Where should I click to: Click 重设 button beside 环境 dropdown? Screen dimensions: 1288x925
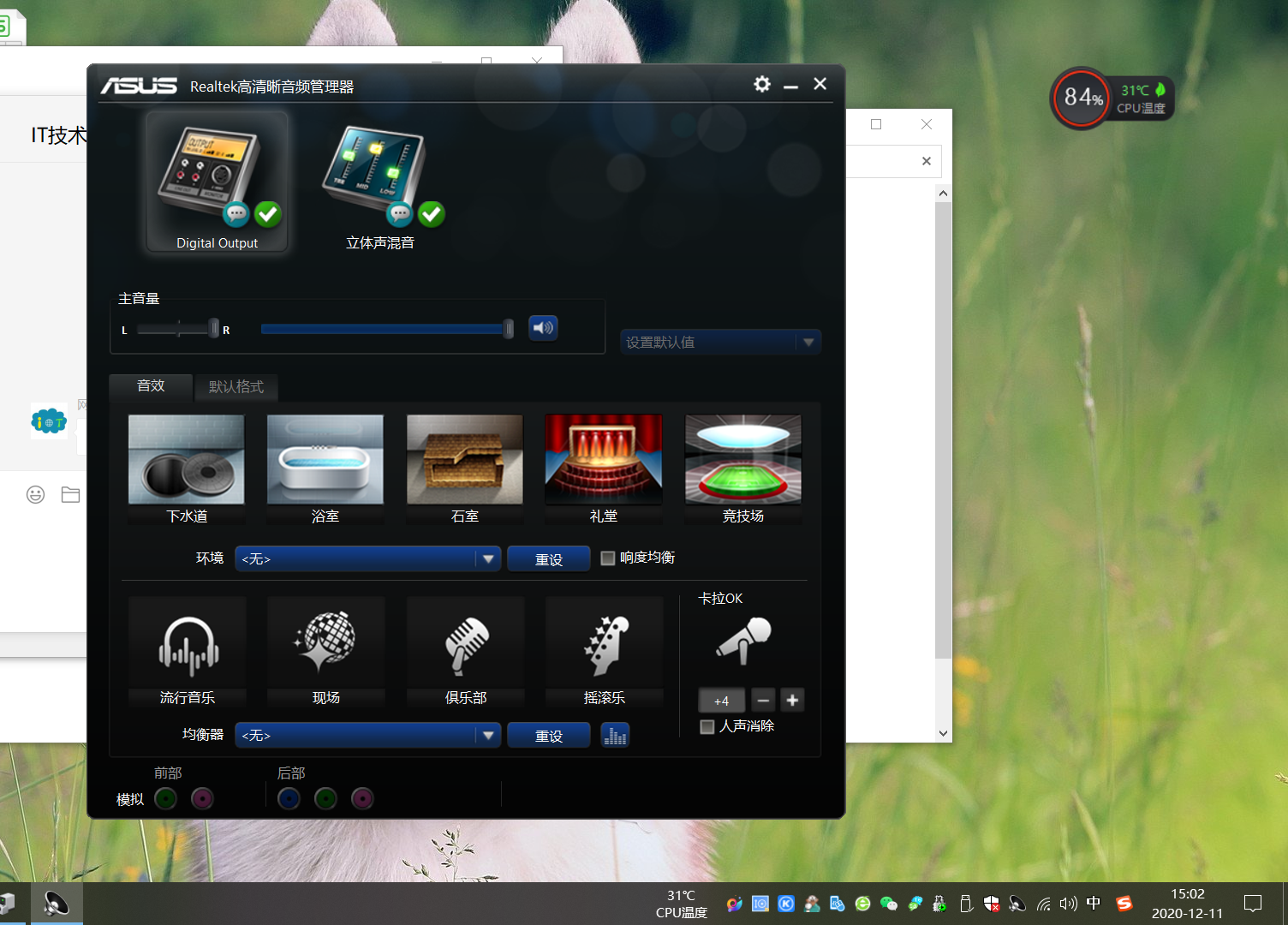click(548, 559)
